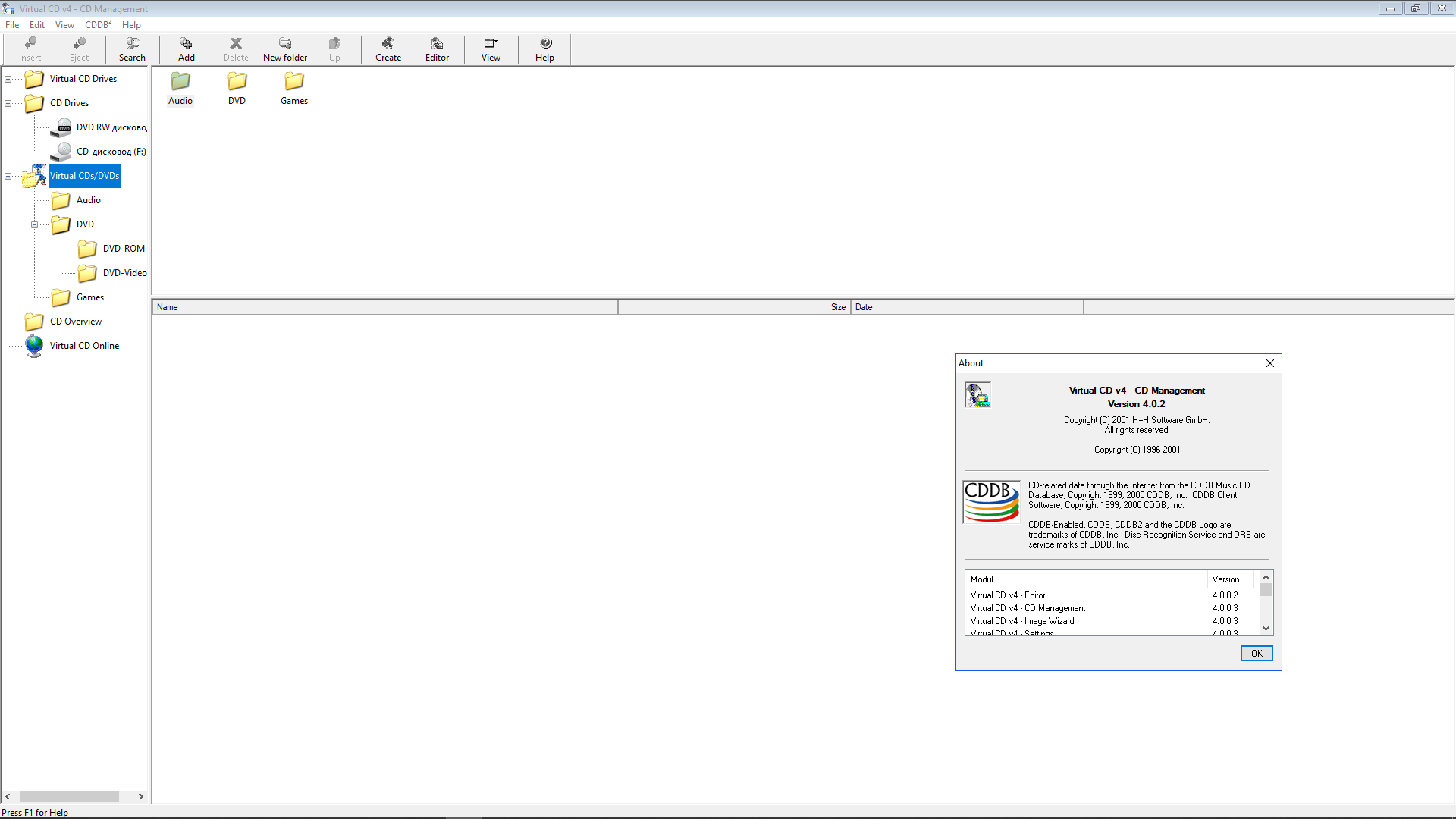Expand the Virtual CD Drives tree node
Viewport: 1456px width, 819px height.
8,79
